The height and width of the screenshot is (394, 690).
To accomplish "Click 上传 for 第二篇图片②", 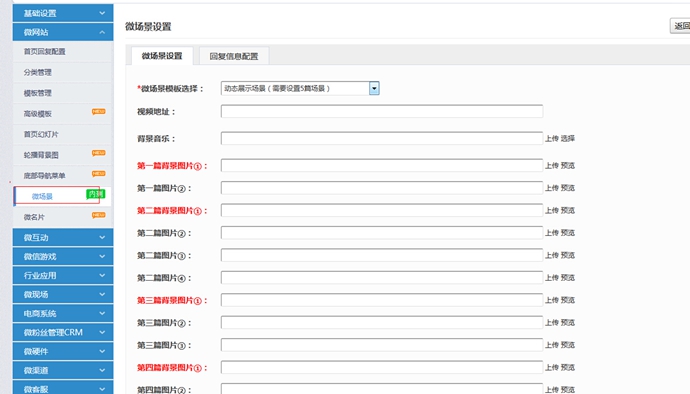I will pyautogui.click(x=552, y=233).
